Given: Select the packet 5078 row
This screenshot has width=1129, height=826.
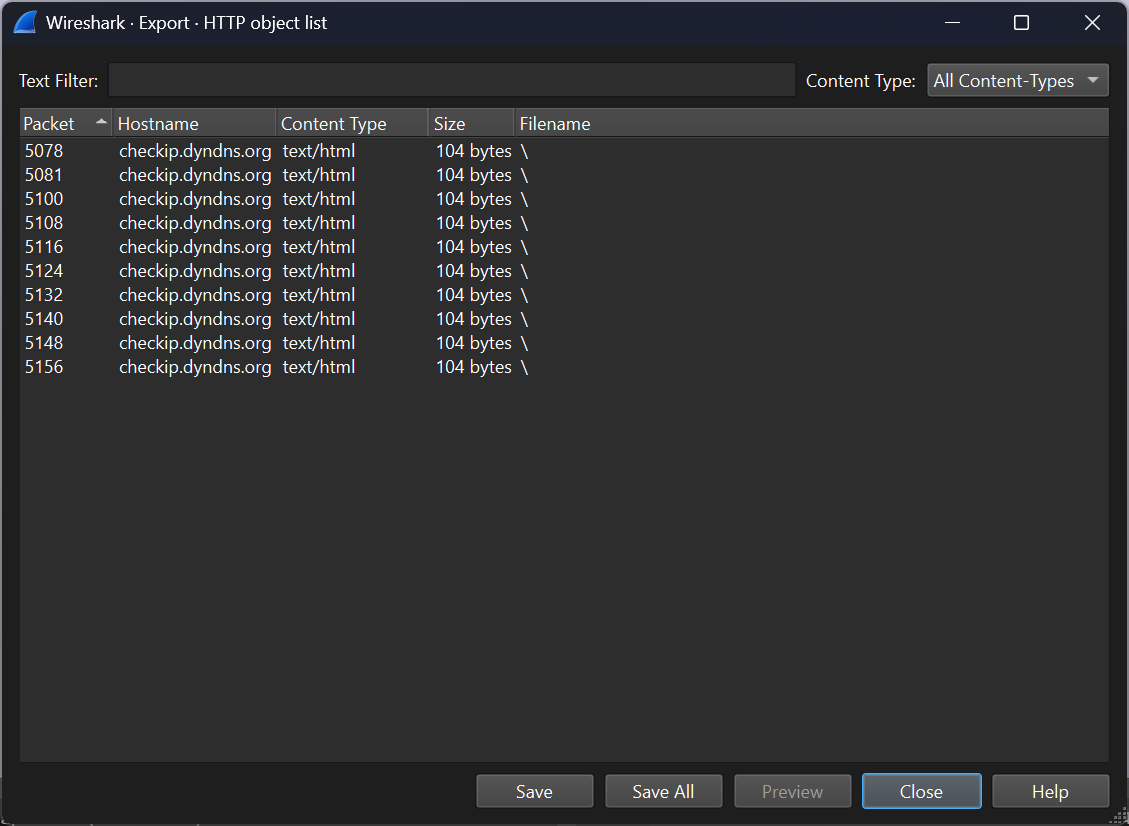Looking at the screenshot, I should (x=564, y=151).
